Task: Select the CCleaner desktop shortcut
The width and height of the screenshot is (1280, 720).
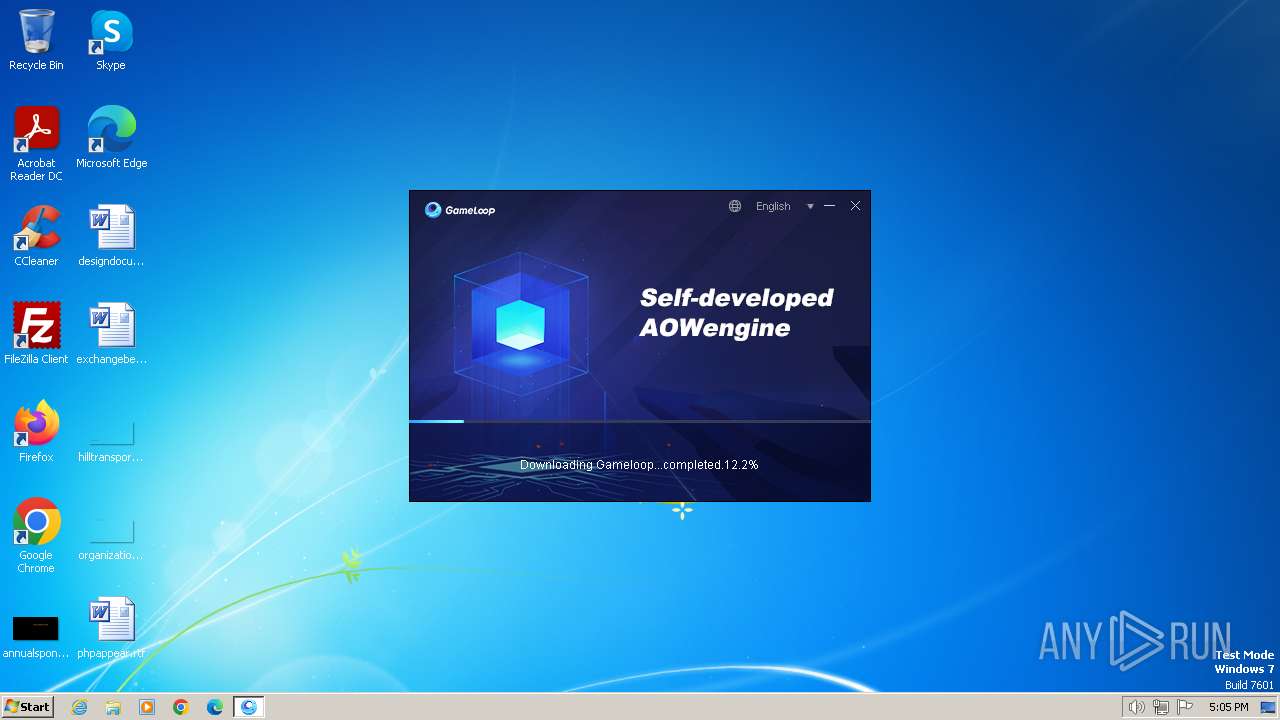Action: pos(36,236)
